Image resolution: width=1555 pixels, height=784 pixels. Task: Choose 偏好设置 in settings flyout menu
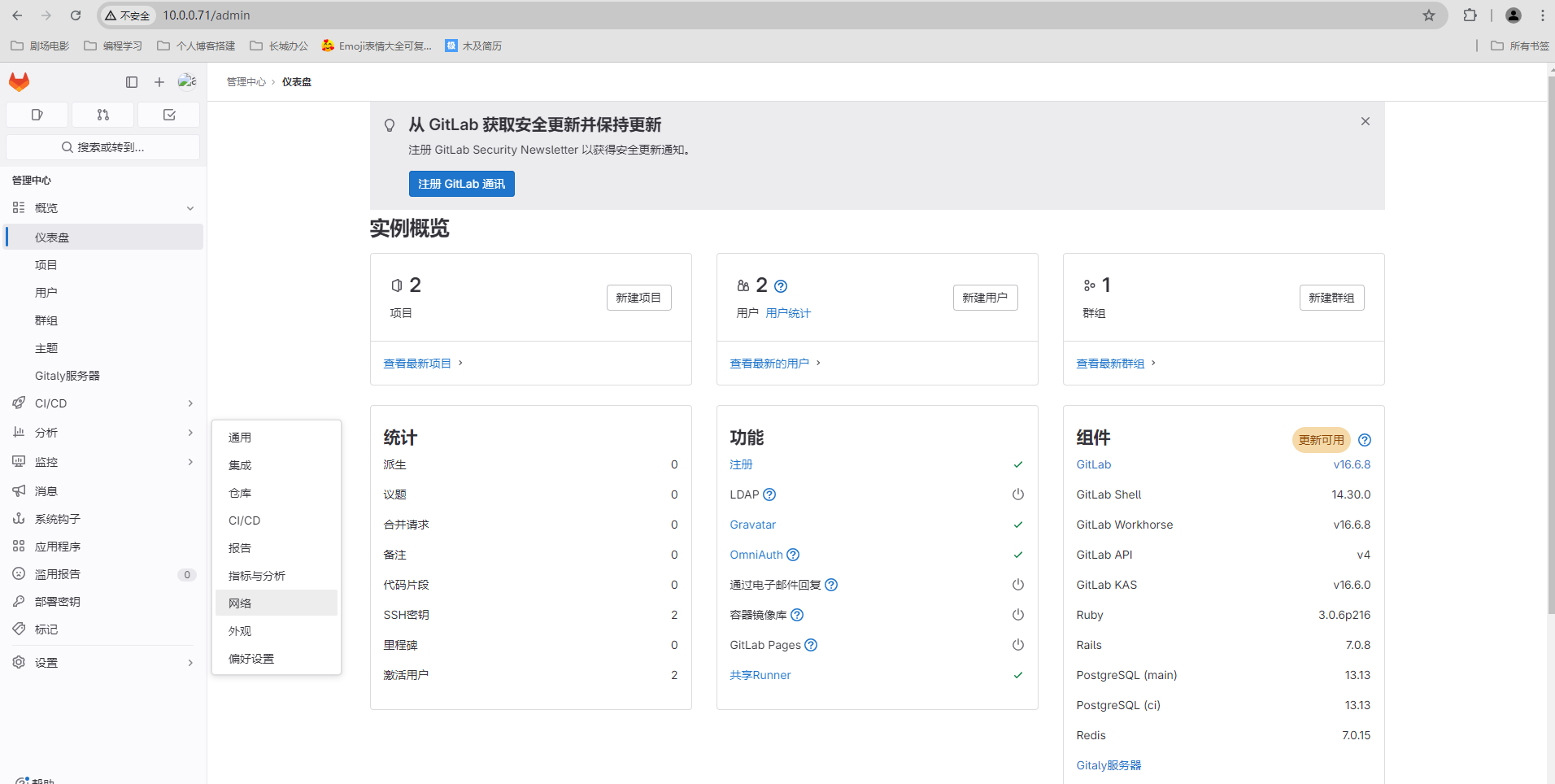[x=277, y=659]
